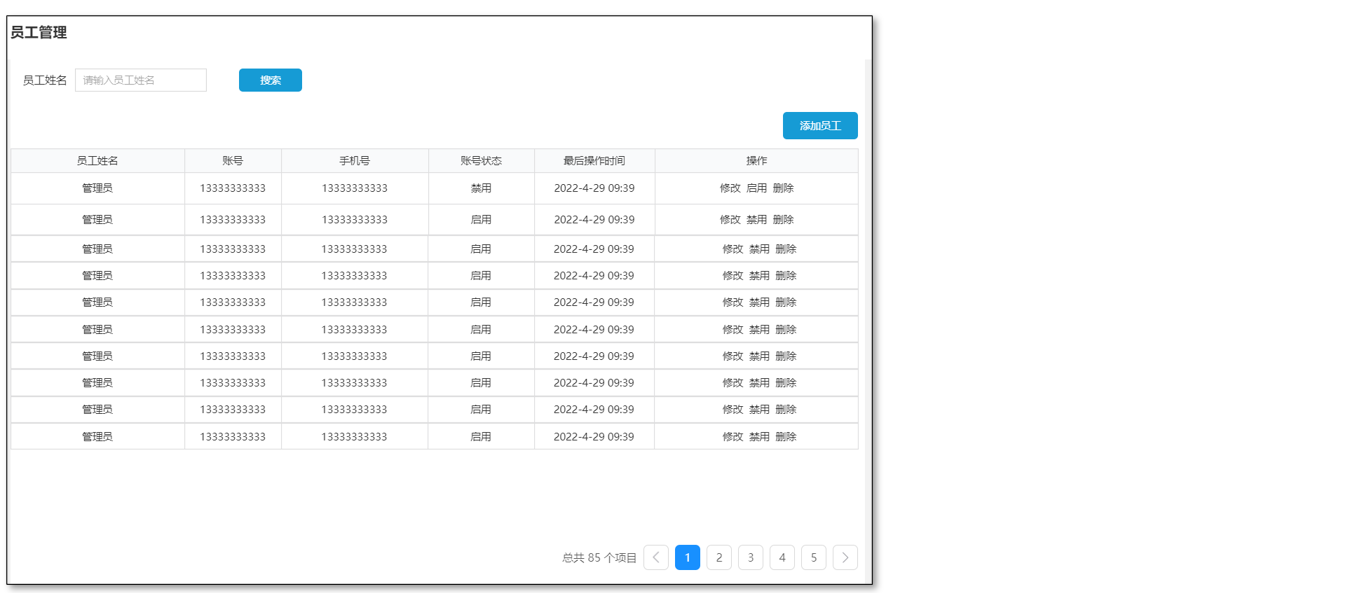Click the vertical scrollbar on the right edge
Screen dimensions: 1354x593
click(x=868, y=300)
